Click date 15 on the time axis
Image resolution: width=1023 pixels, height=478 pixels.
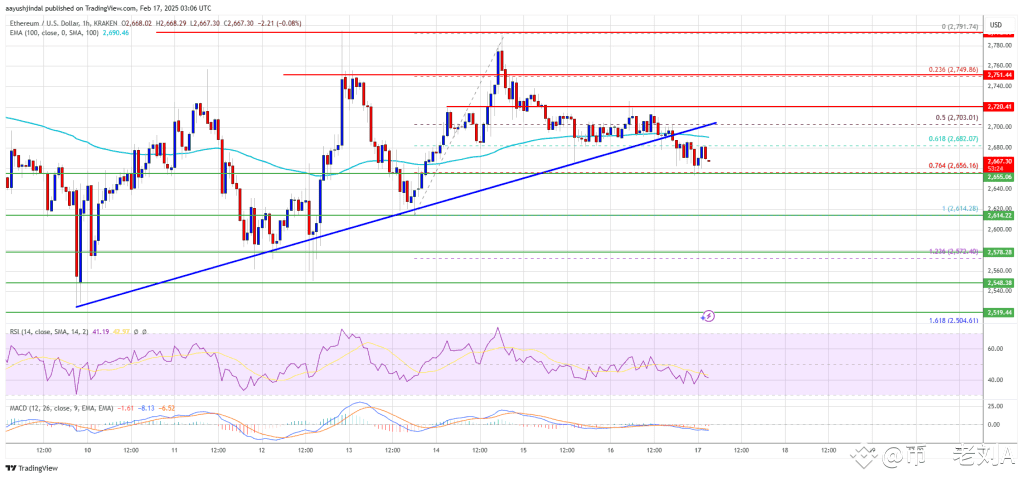pyautogui.click(x=524, y=450)
